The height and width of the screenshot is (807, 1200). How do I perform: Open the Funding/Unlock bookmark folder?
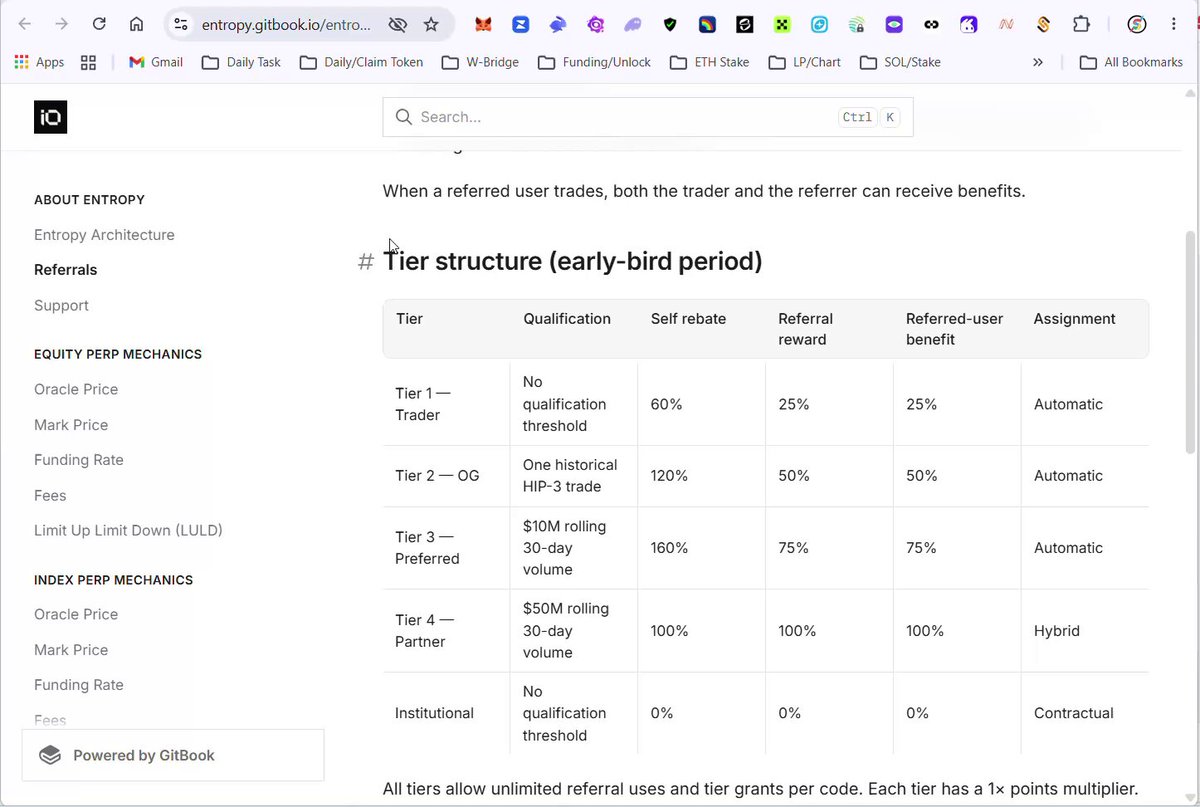pyautogui.click(x=594, y=62)
